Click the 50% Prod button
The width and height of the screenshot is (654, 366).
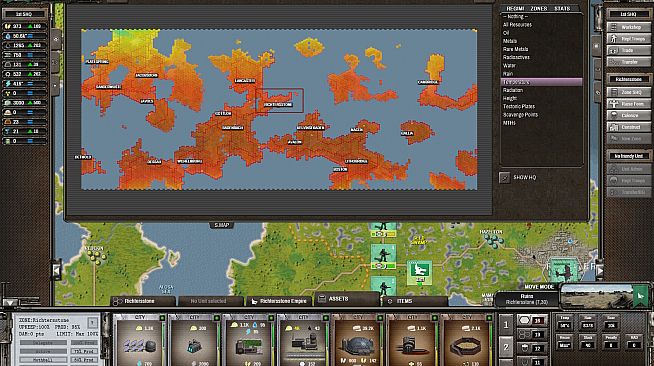tap(84, 359)
